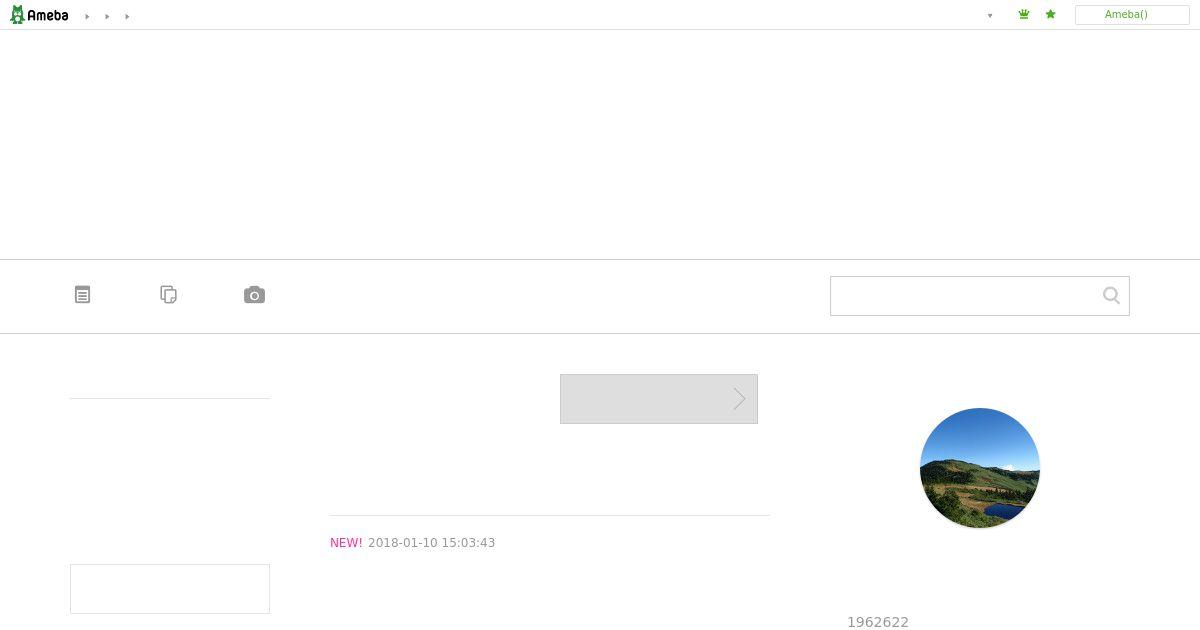Click third small arrow in header
This screenshot has height=630, width=1200.
coord(127,16)
